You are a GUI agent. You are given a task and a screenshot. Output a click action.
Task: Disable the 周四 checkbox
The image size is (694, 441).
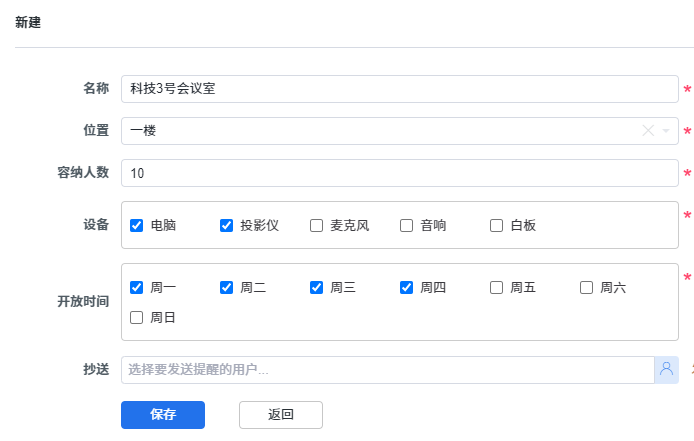pos(406,287)
